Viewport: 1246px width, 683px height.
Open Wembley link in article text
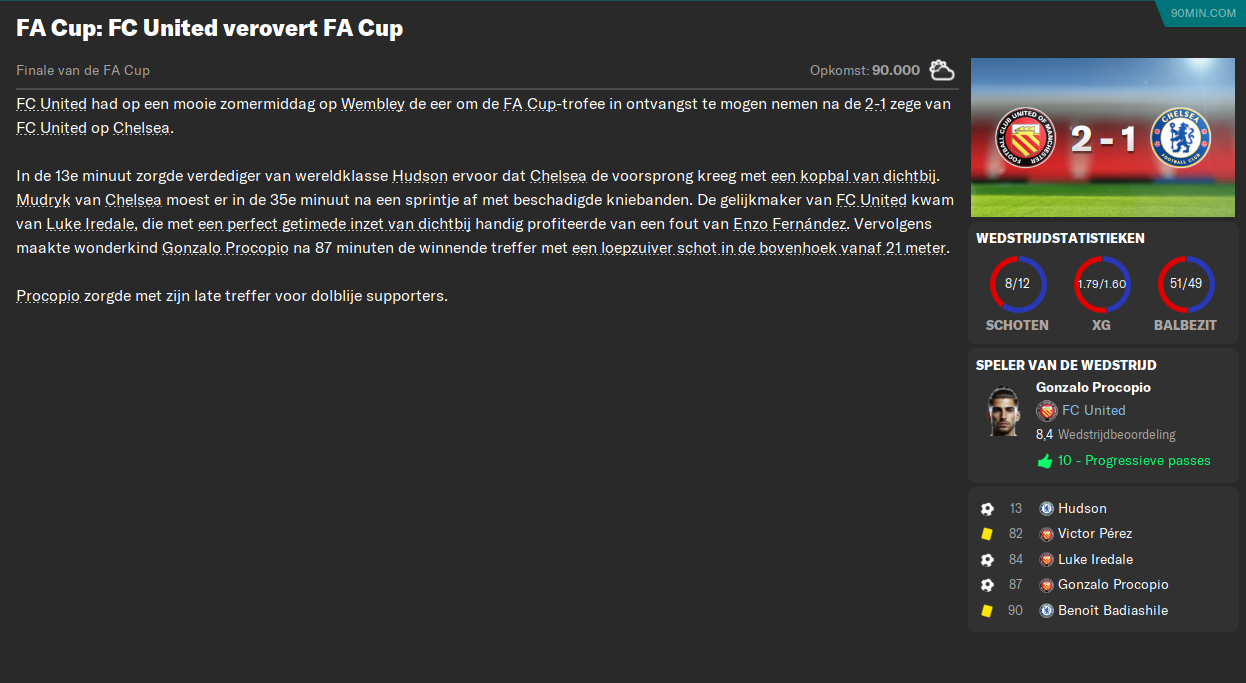point(373,104)
